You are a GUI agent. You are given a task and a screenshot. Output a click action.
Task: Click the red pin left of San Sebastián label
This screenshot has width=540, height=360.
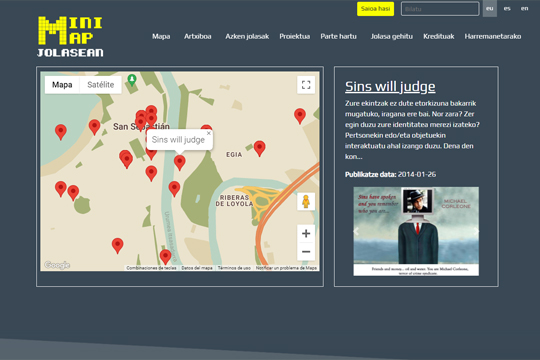pos(94,127)
